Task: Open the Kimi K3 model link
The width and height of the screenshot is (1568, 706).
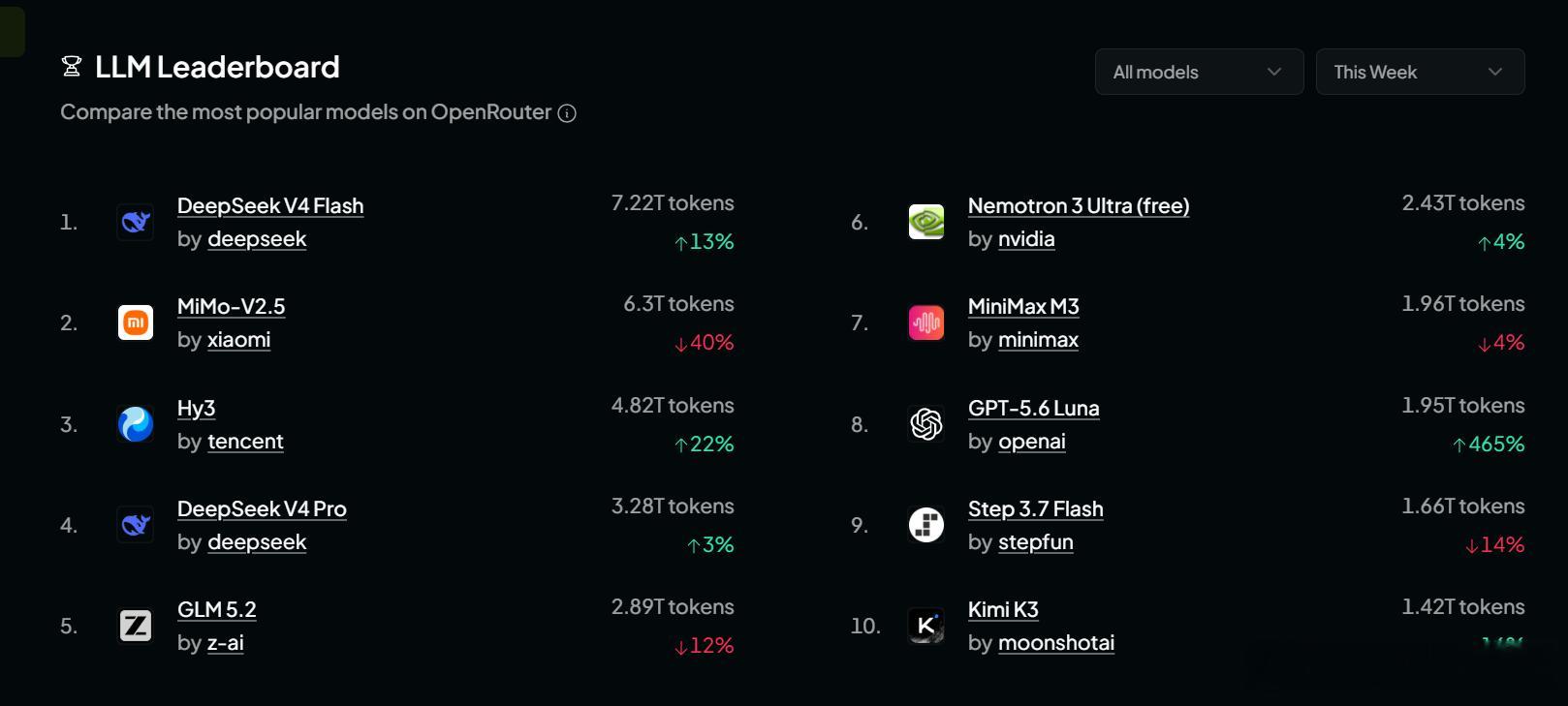Action: [x=1003, y=609]
